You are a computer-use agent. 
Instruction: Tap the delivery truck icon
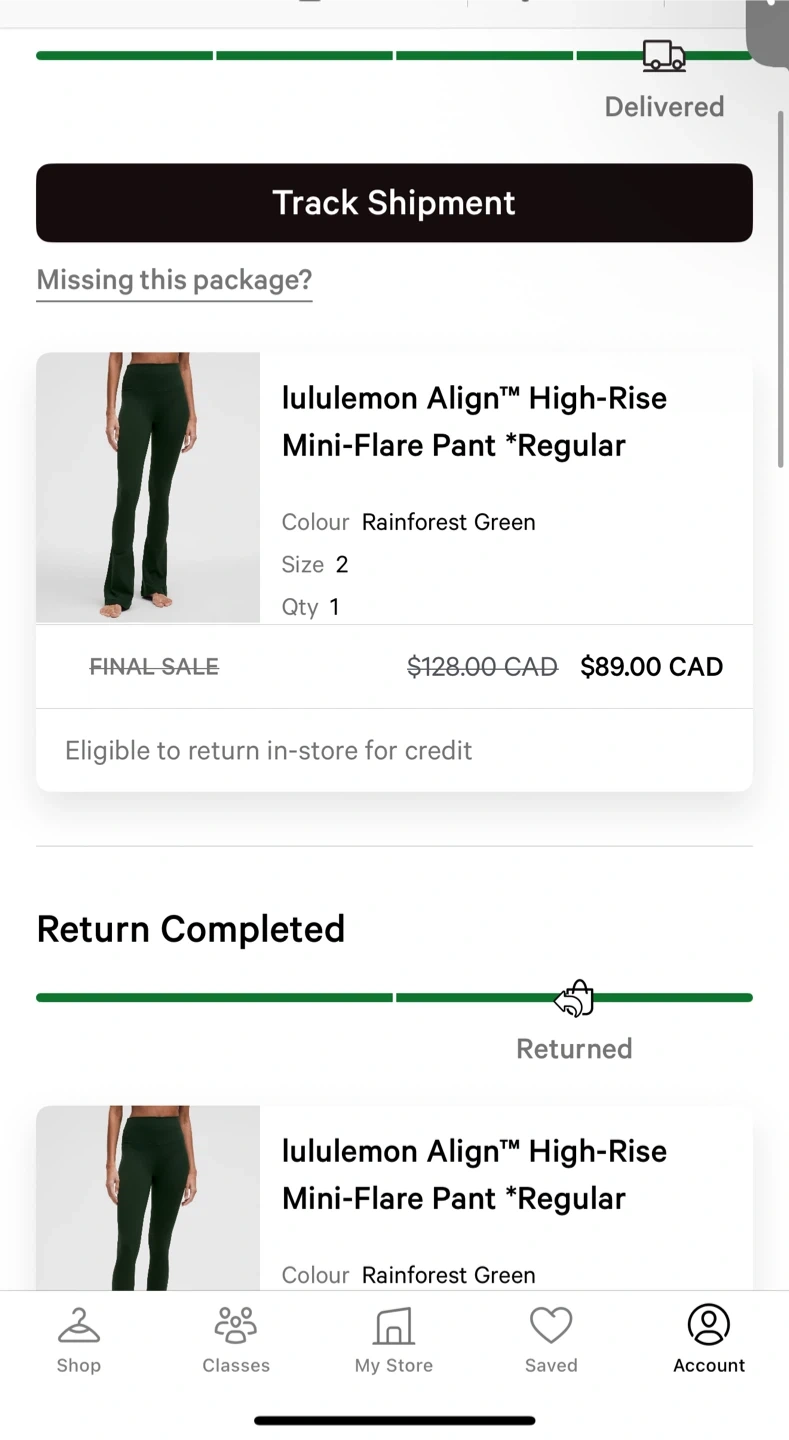tap(664, 56)
